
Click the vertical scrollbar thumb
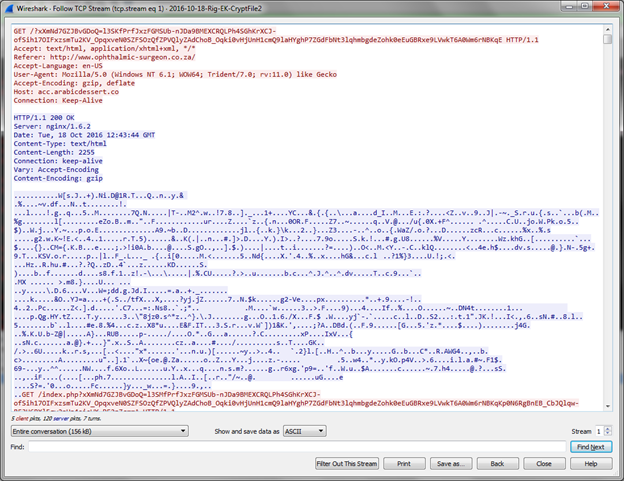[607, 39]
